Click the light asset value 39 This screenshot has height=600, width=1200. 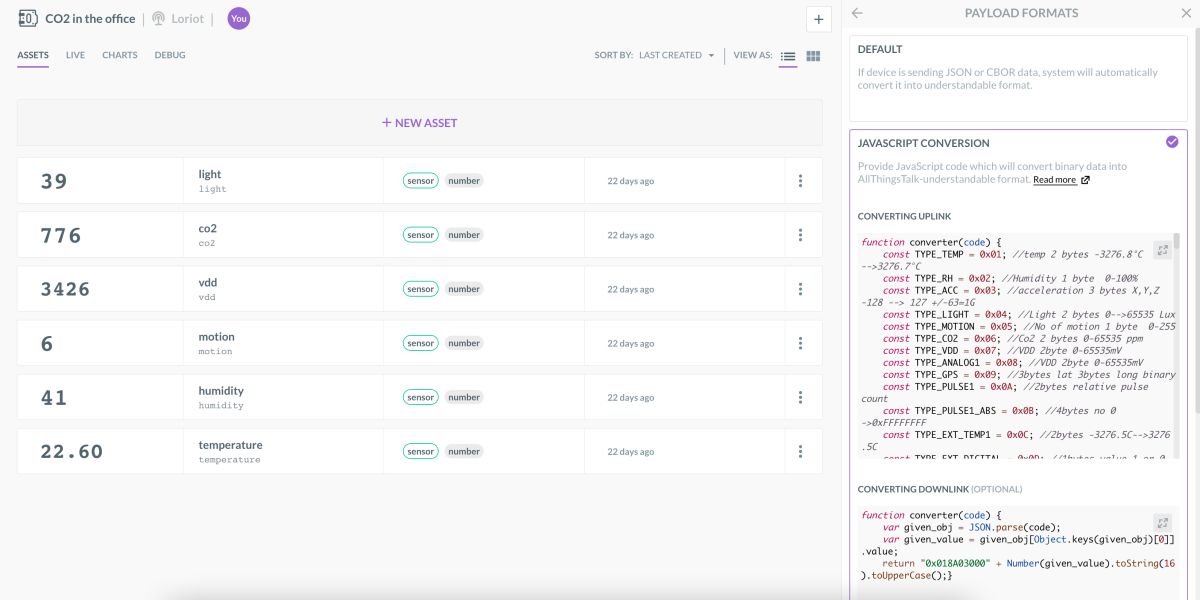(54, 181)
